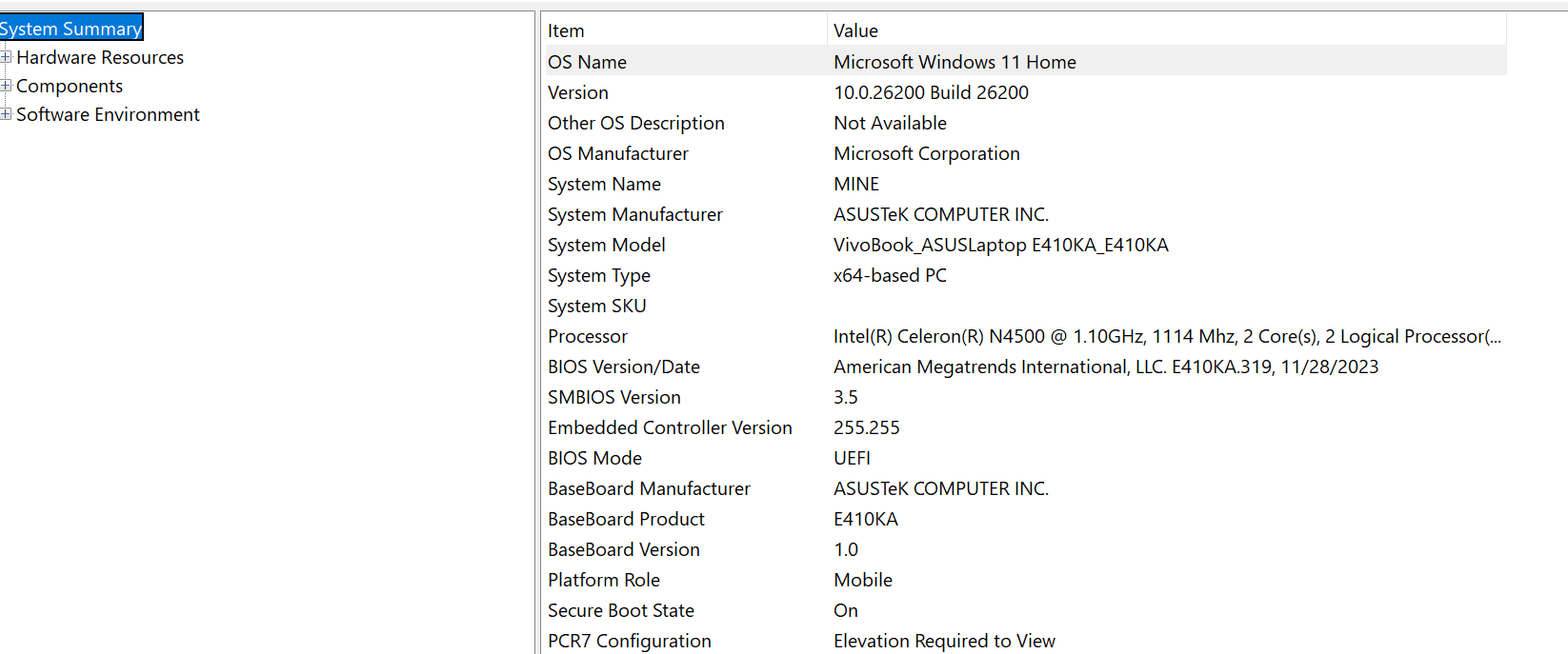Image resolution: width=1568 pixels, height=654 pixels.
Task: Click the MINE system name value
Action: 856,184
